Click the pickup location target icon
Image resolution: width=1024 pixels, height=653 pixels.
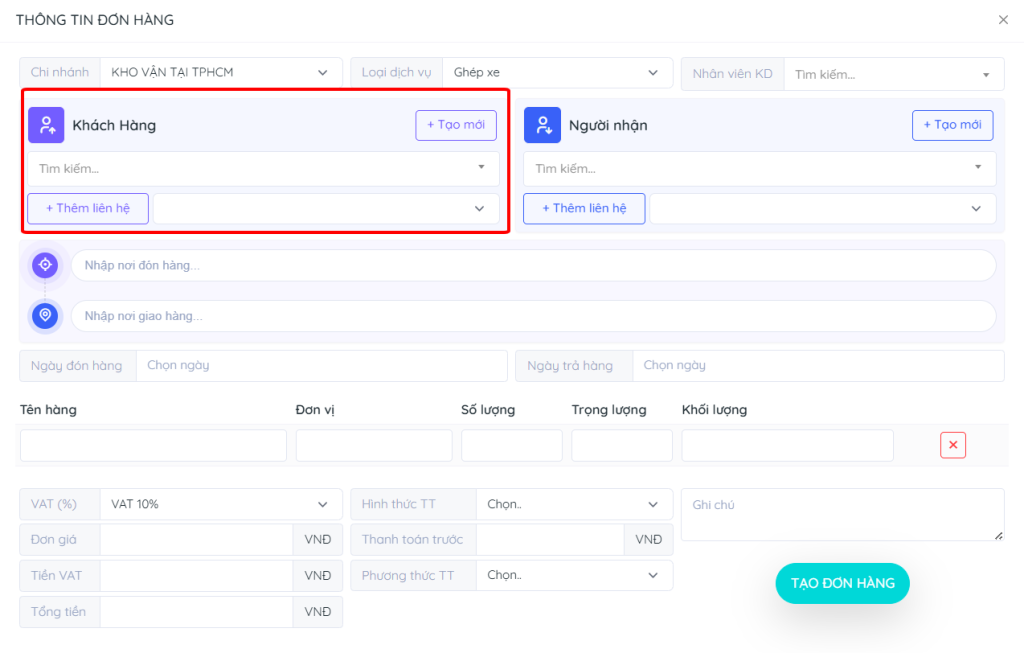[45, 265]
